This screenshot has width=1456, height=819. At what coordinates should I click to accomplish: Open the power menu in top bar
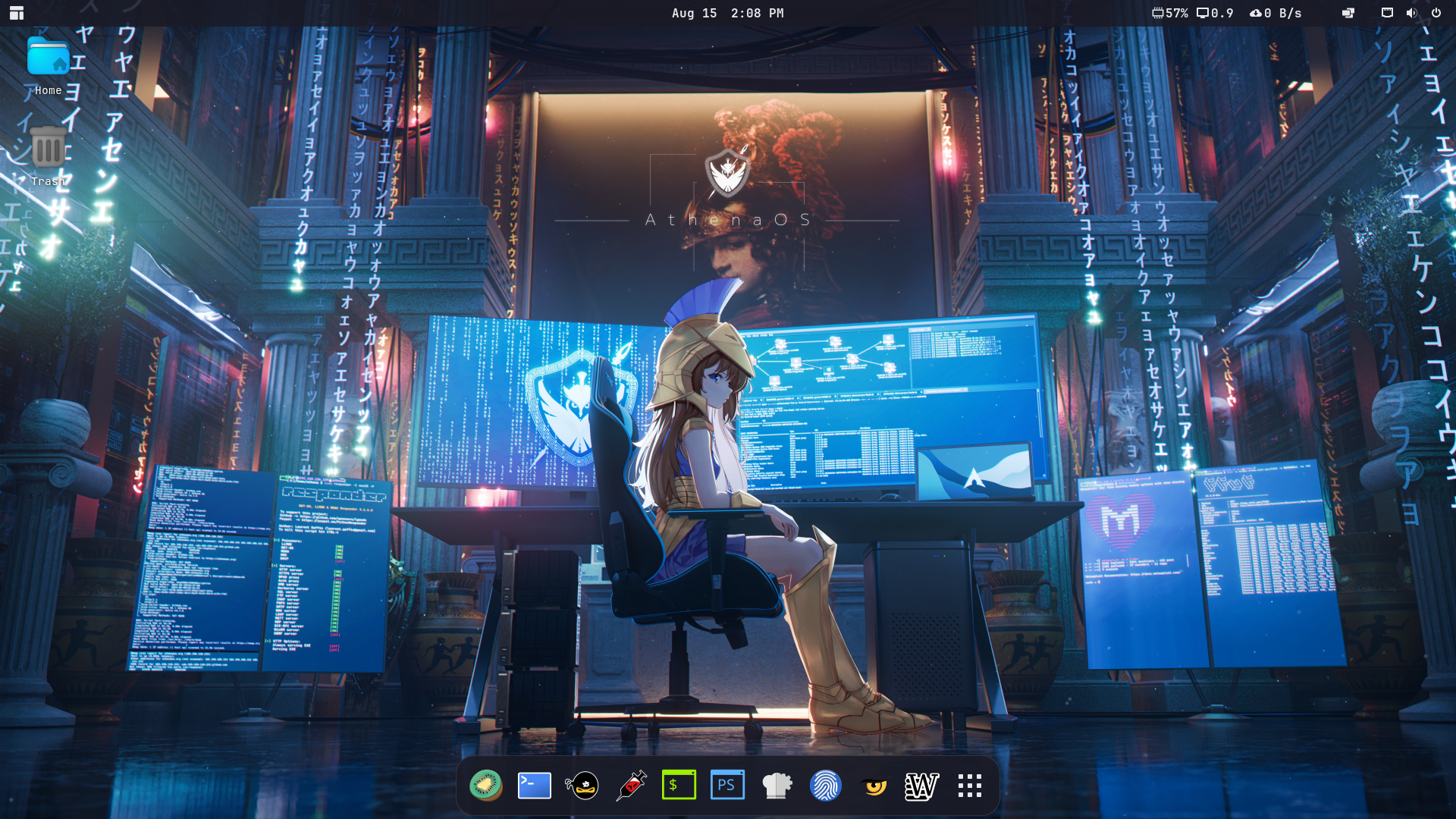point(1436,13)
